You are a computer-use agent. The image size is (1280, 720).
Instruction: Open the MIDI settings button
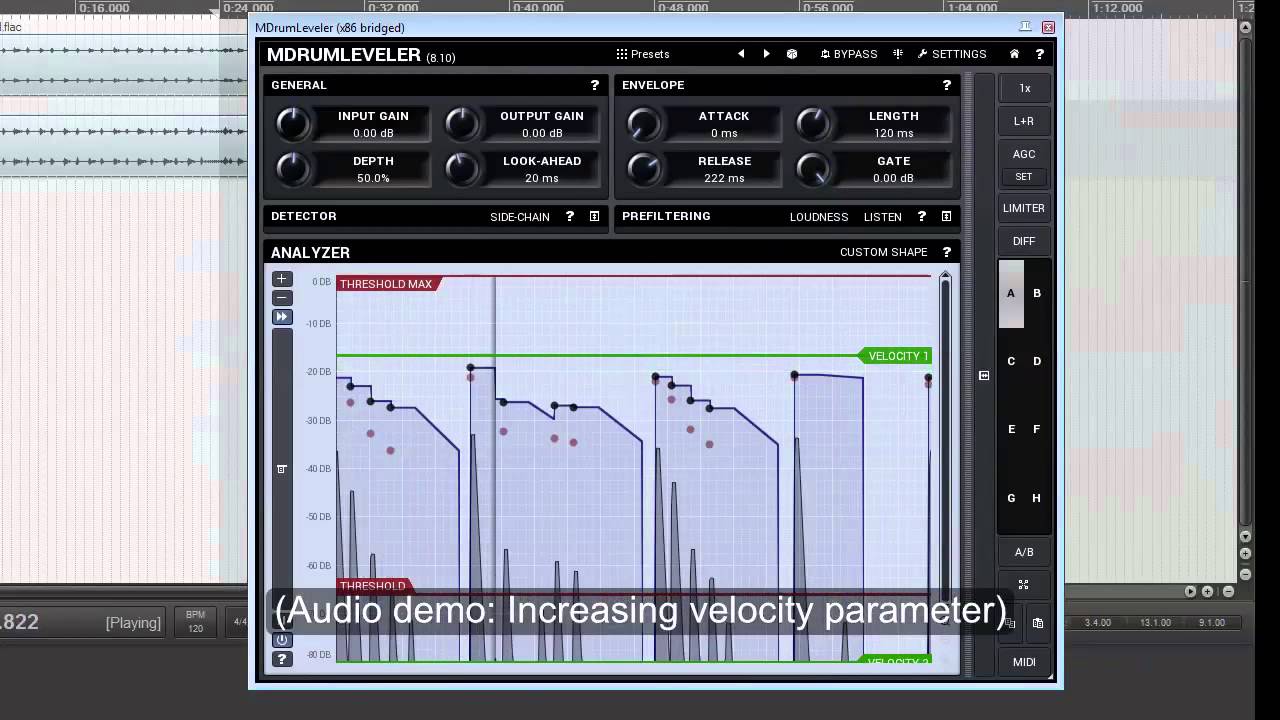click(1024, 662)
